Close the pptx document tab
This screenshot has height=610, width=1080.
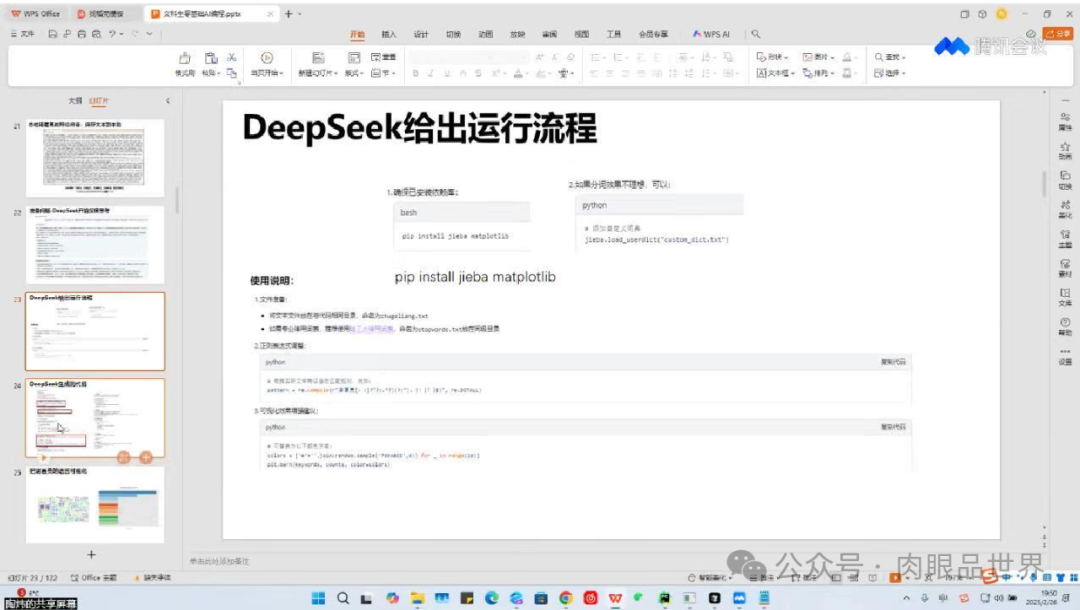[270, 14]
